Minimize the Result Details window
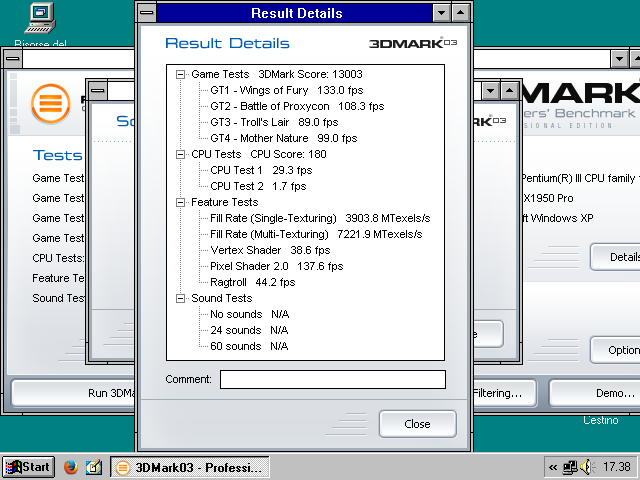This screenshot has height=480, width=640. pyautogui.click(x=441, y=13)
